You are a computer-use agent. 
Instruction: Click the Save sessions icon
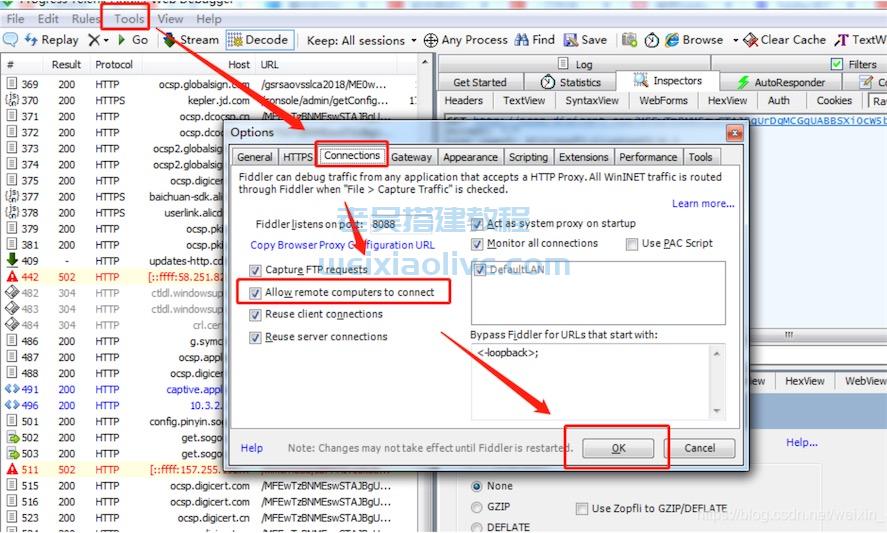[x=571, y=40]
